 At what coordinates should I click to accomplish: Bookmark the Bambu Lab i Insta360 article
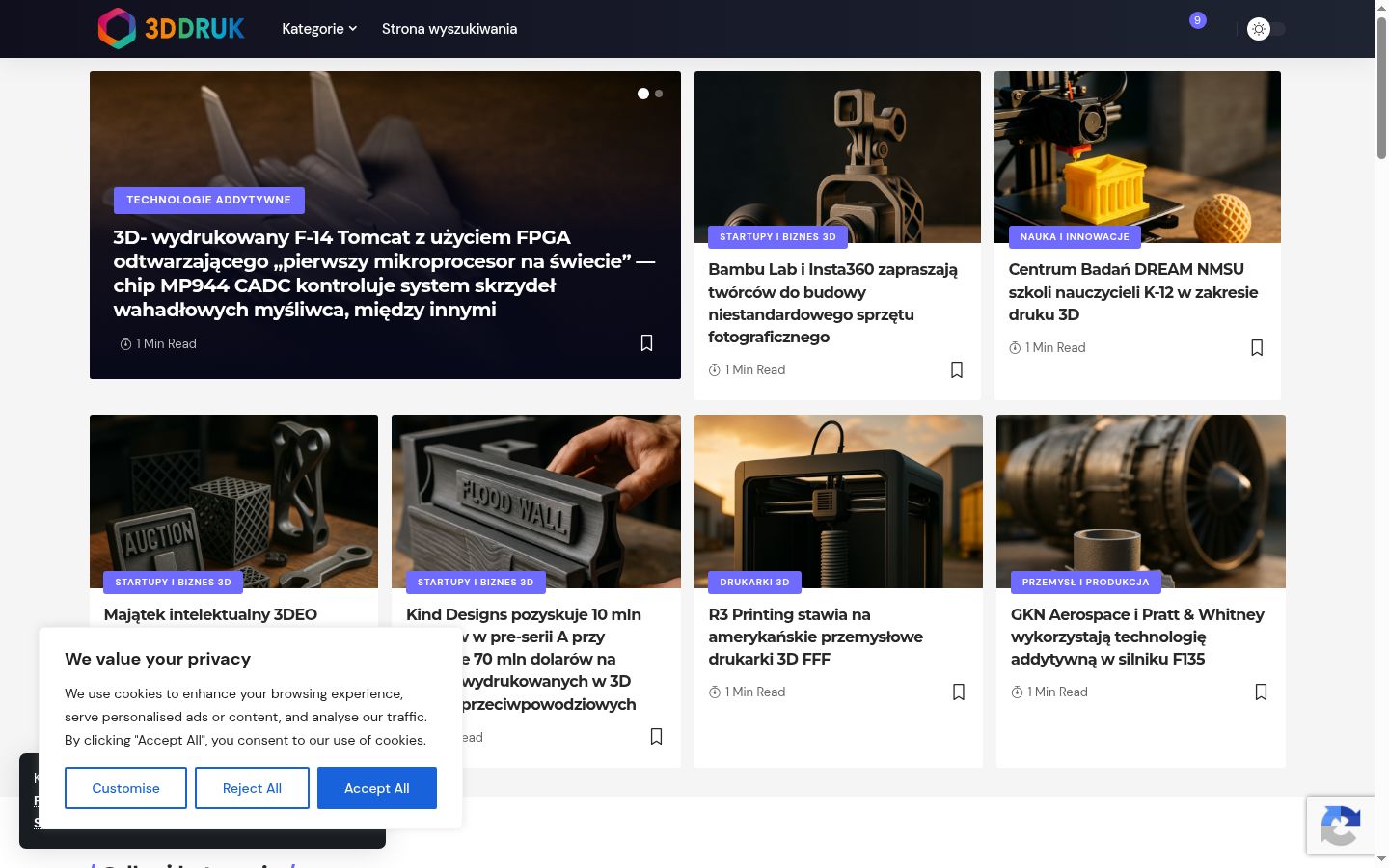click(x=957, y=369)
